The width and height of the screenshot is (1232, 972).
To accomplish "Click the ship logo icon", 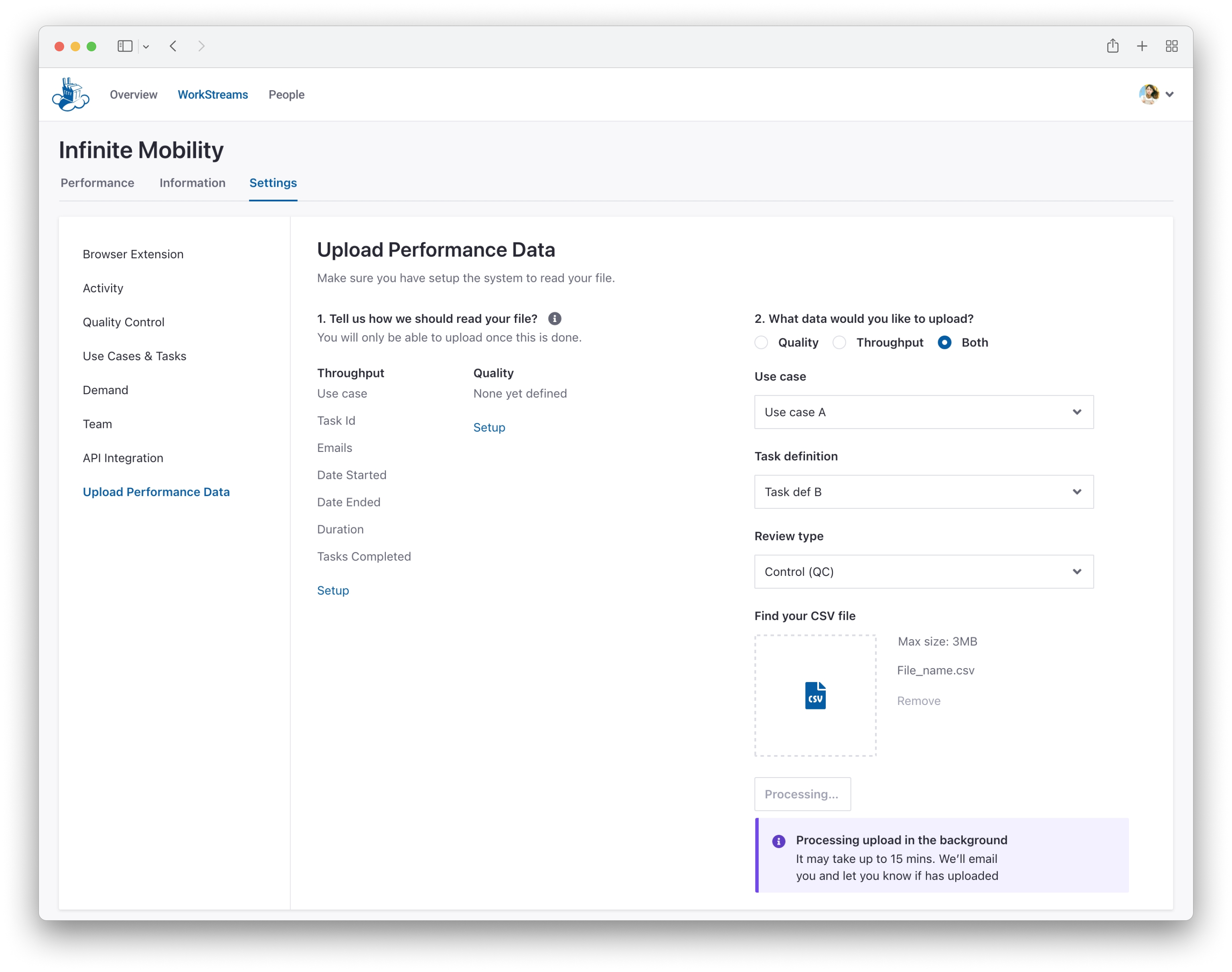I will [x=71, y=95].
